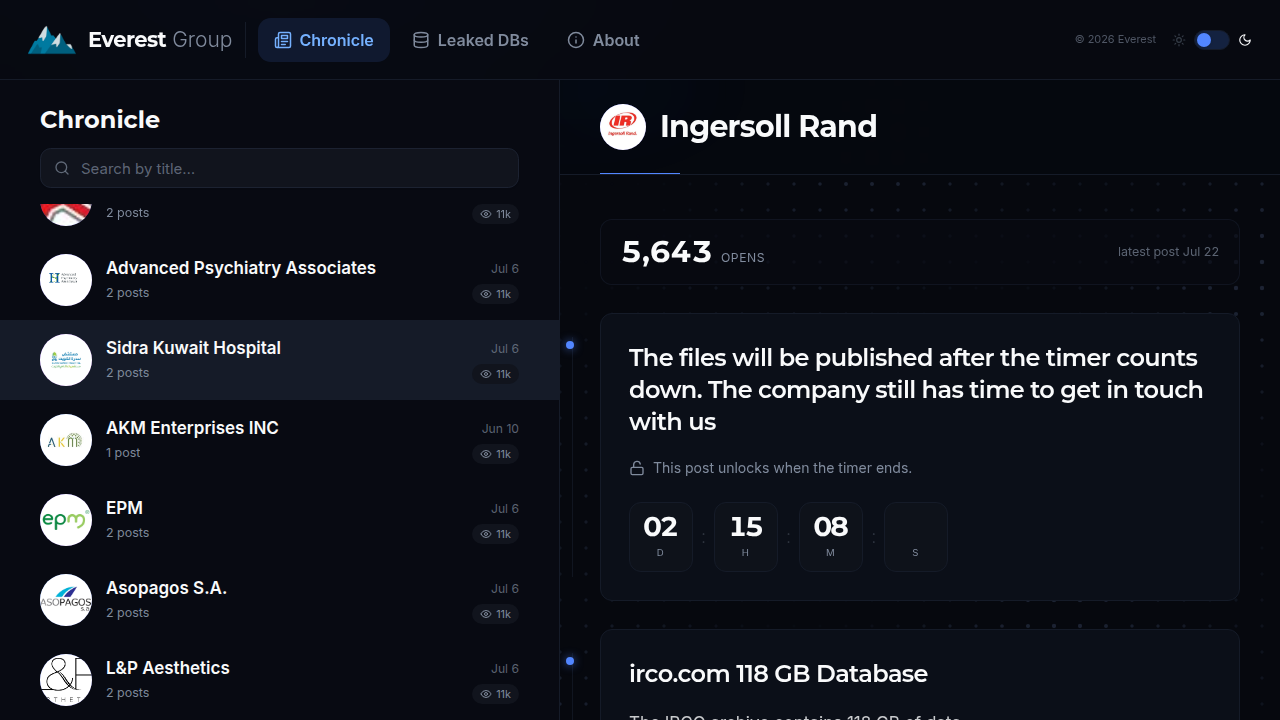Click "This post unlocks when the timer ends."

782,468
